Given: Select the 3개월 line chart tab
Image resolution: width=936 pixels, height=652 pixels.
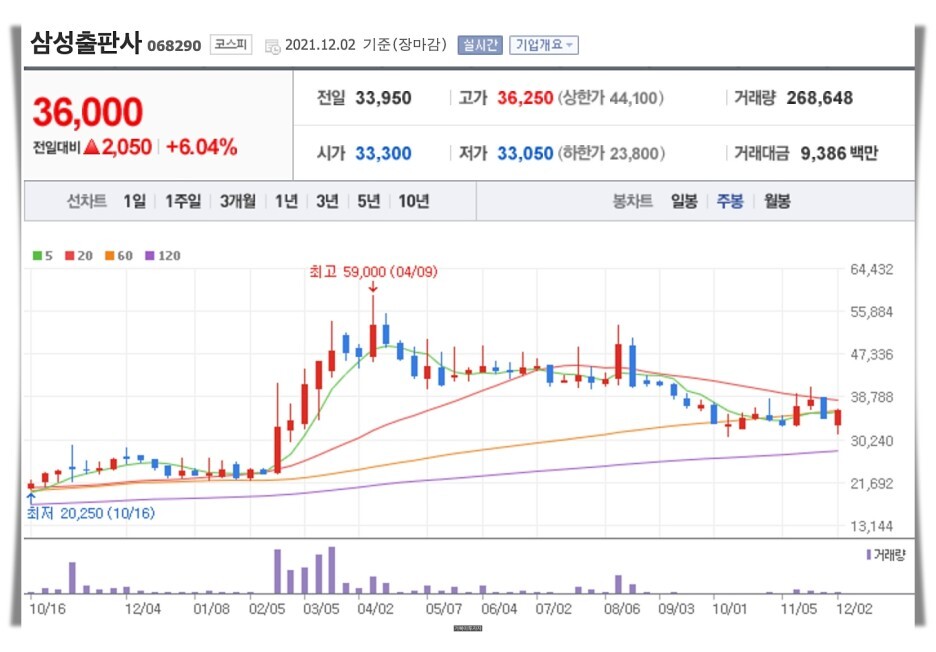Looking at the screenshot, I should click(238, 201).
